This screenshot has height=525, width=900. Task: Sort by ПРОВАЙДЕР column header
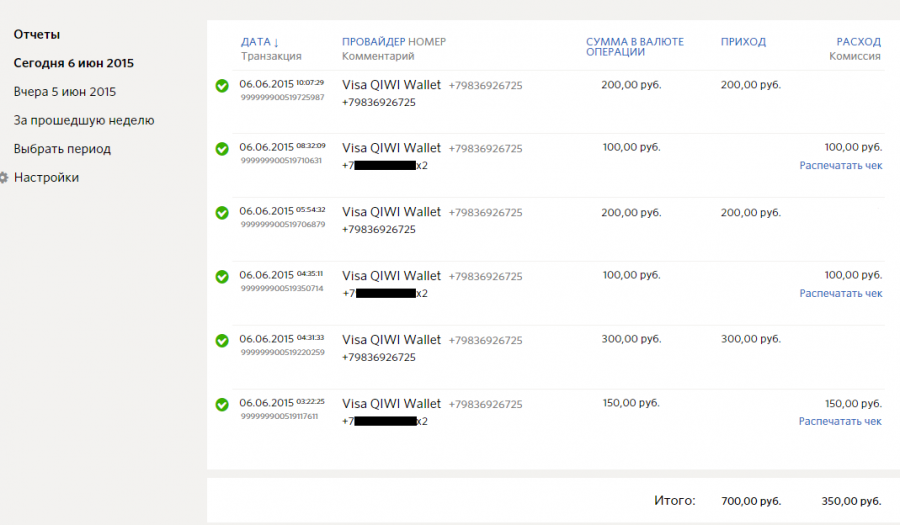(x=374, y=42)
